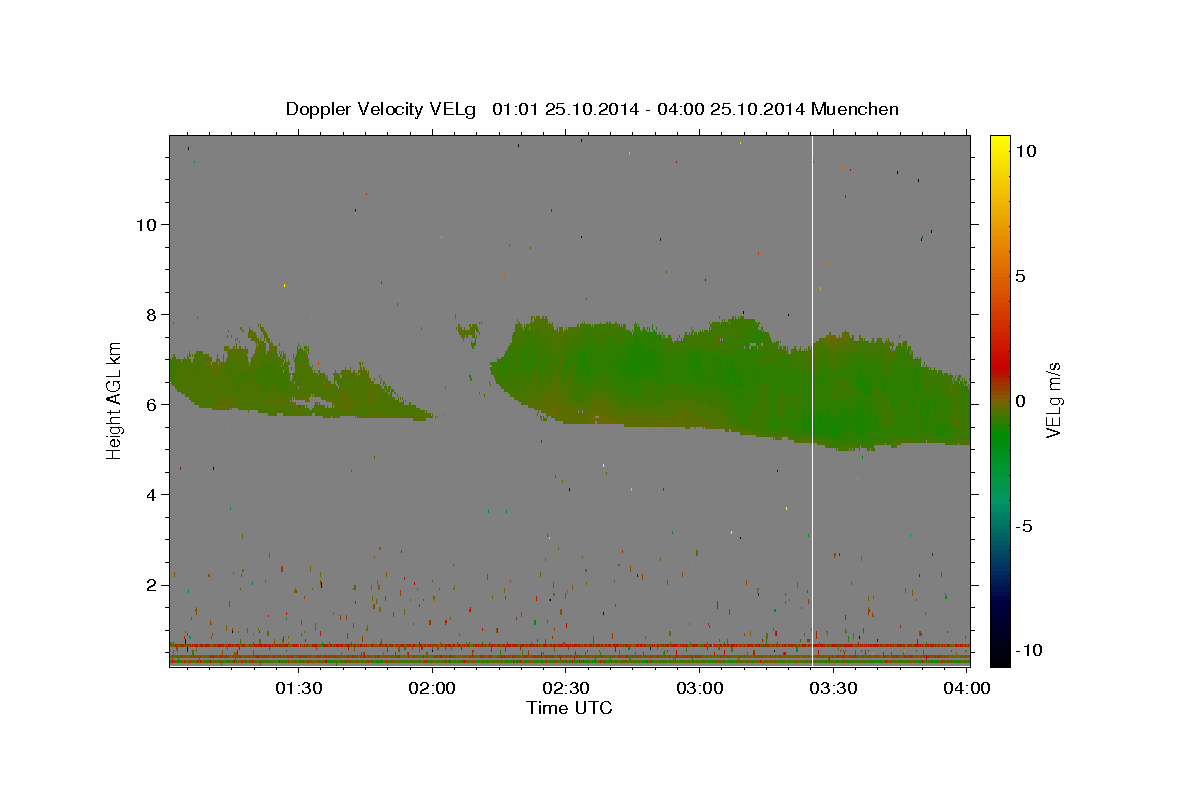
Task: Select the 02:00 time tick label
Action: pos(433,688)
